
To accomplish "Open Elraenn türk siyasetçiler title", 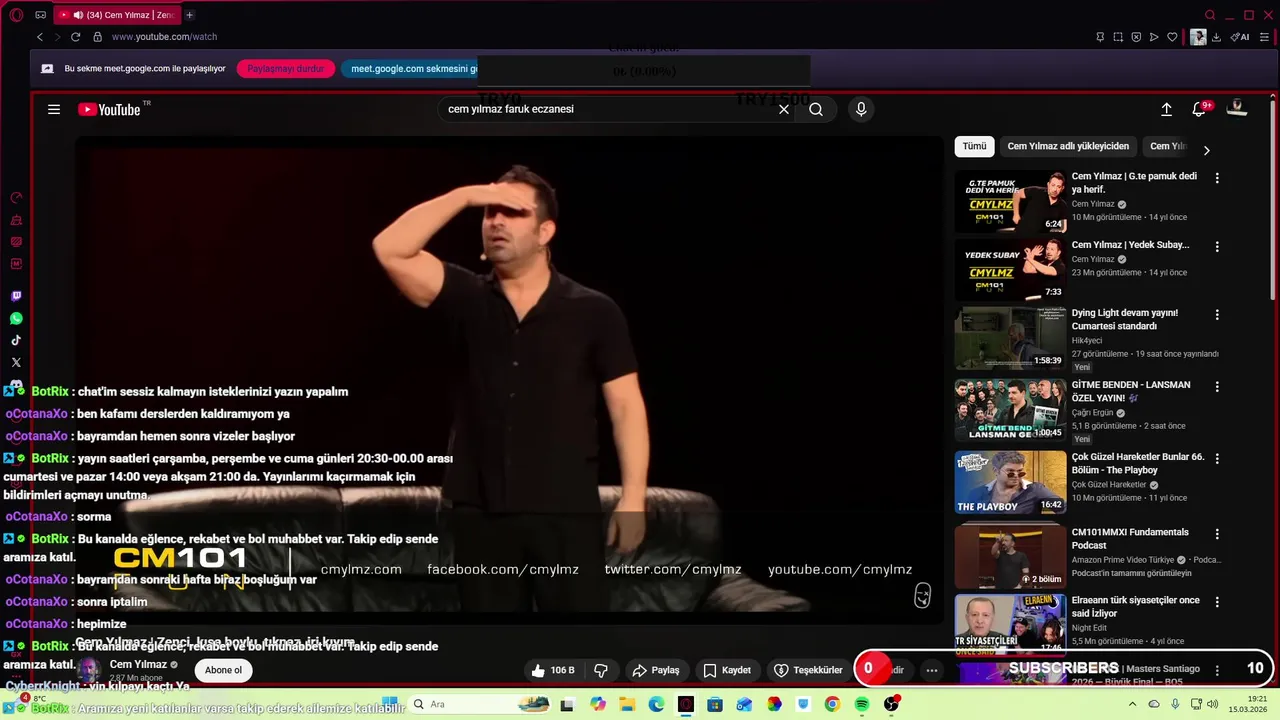I will click(x=1136, y=606).
